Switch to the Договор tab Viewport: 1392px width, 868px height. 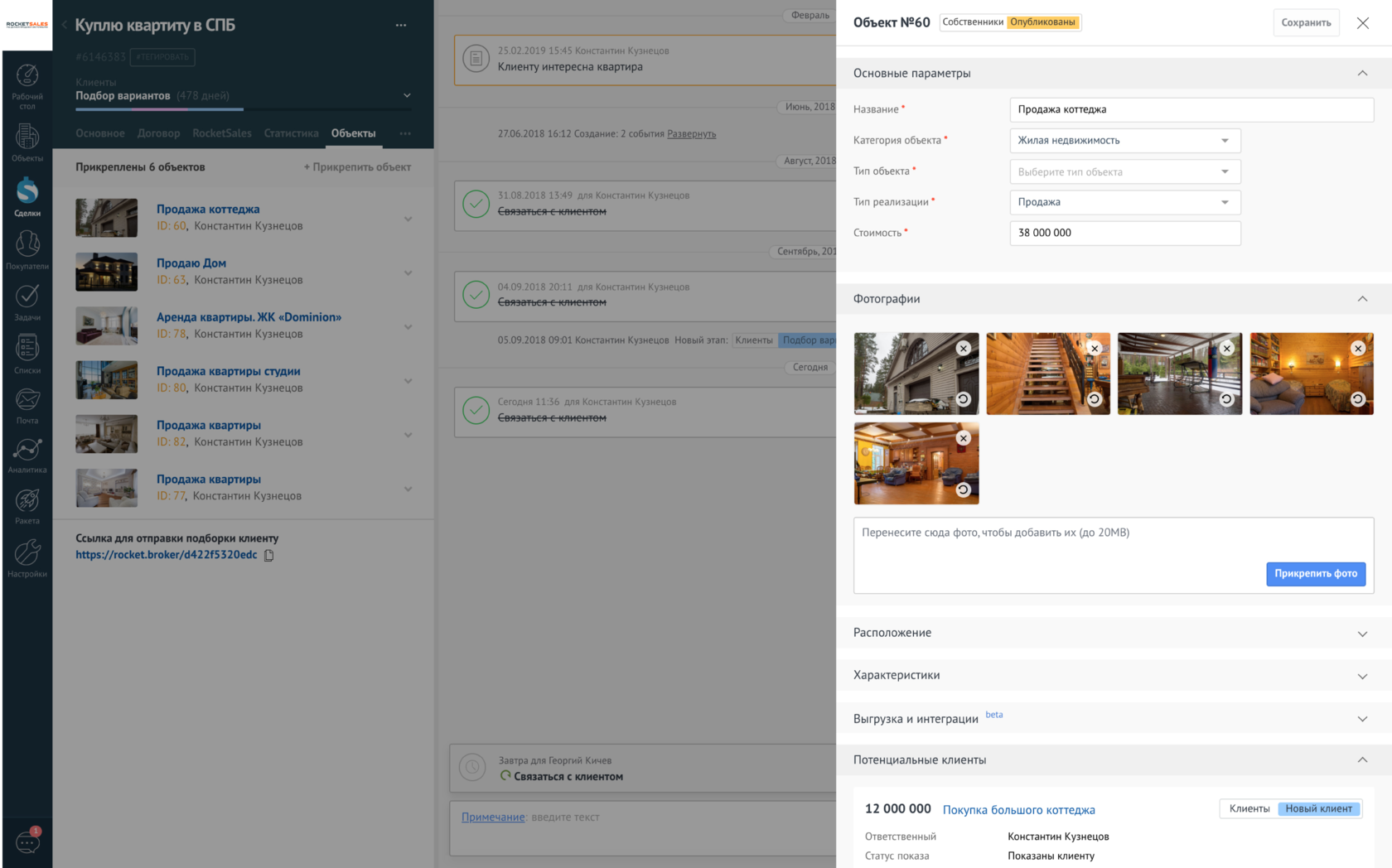point(158,133)
